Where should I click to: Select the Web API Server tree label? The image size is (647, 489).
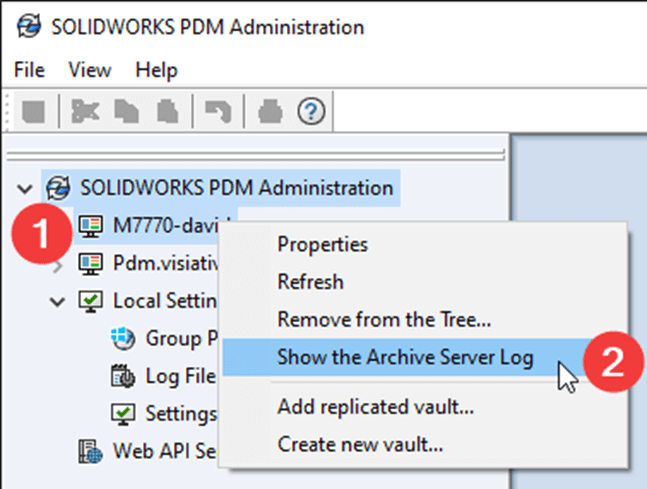(165, 451)
